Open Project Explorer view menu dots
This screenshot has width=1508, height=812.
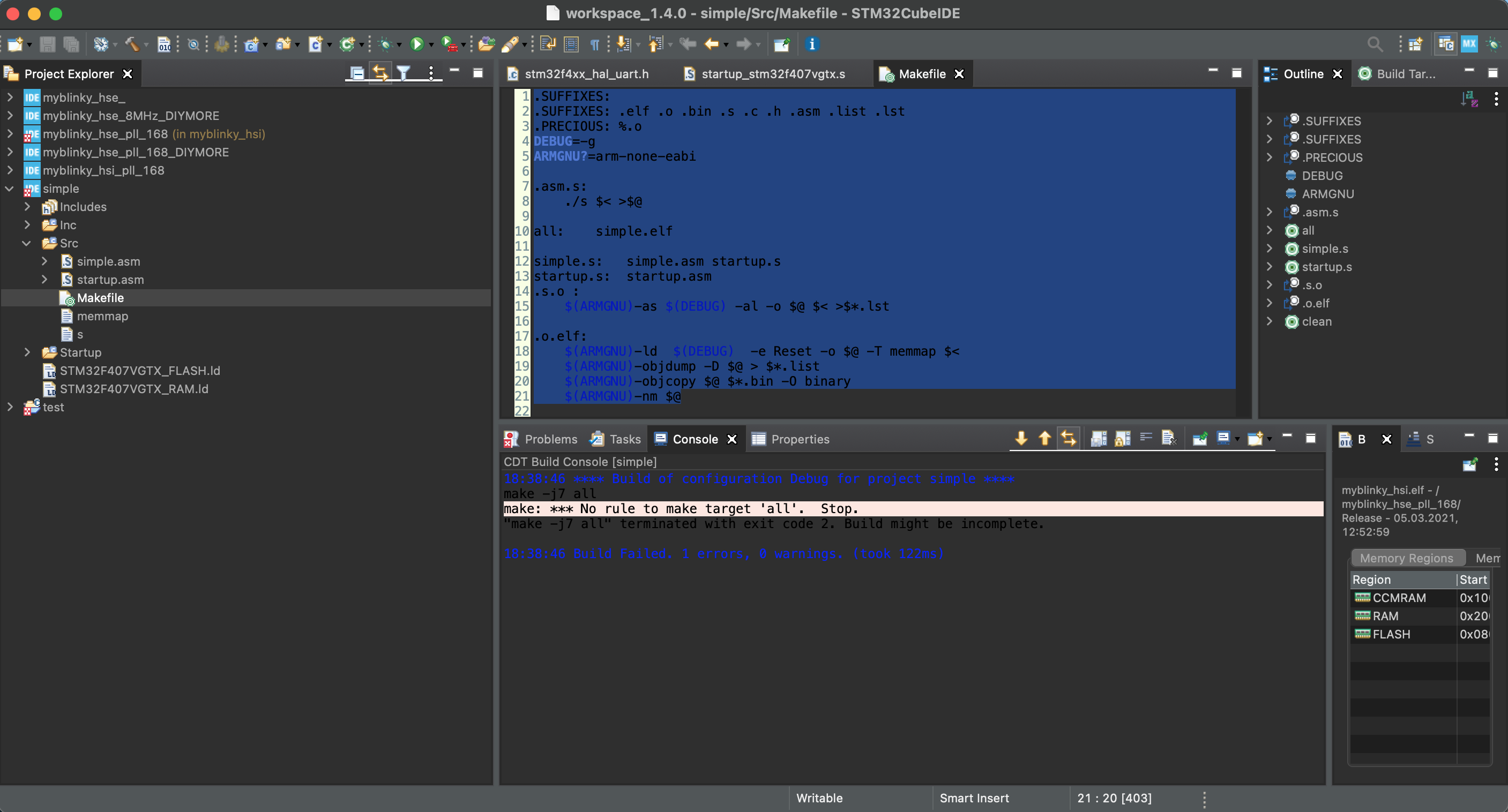431,73
